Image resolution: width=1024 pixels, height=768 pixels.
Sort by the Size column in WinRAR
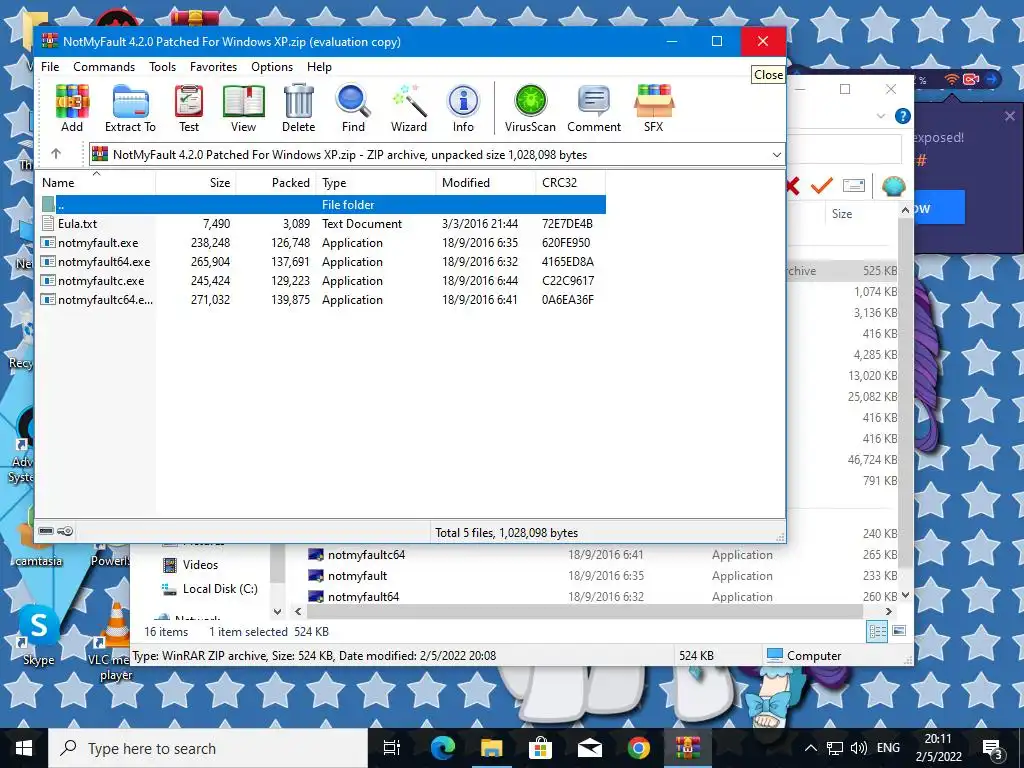tap(196, 183)
